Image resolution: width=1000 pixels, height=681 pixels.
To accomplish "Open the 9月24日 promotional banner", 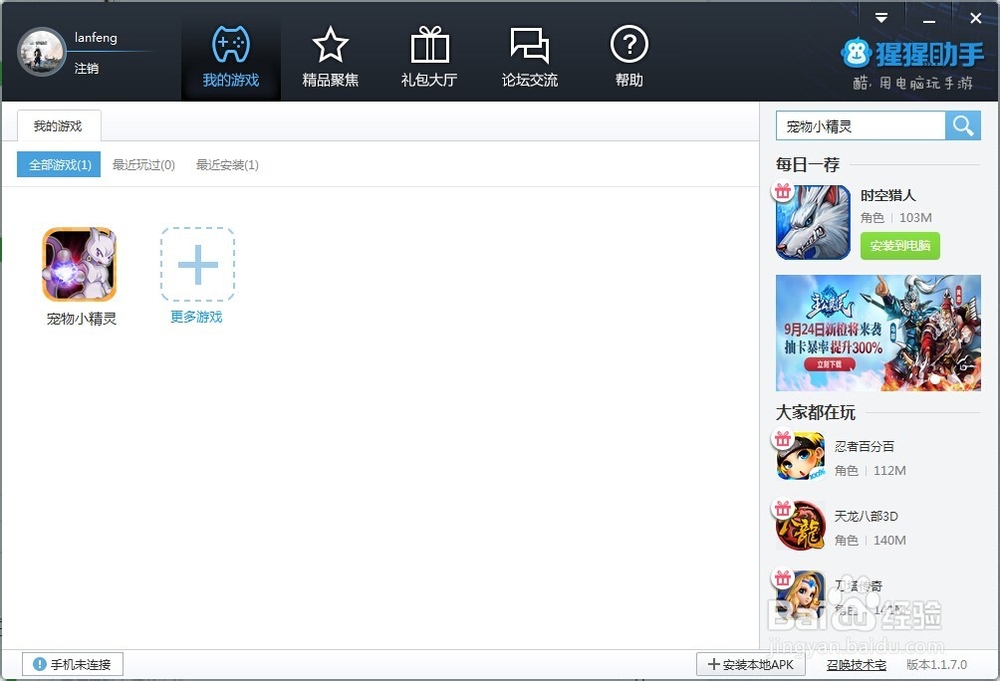I will click(878, 332).
